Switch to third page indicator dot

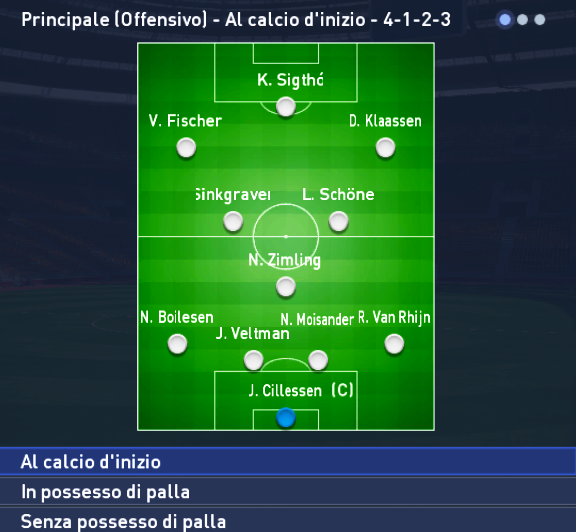click(x=540, y=19)
